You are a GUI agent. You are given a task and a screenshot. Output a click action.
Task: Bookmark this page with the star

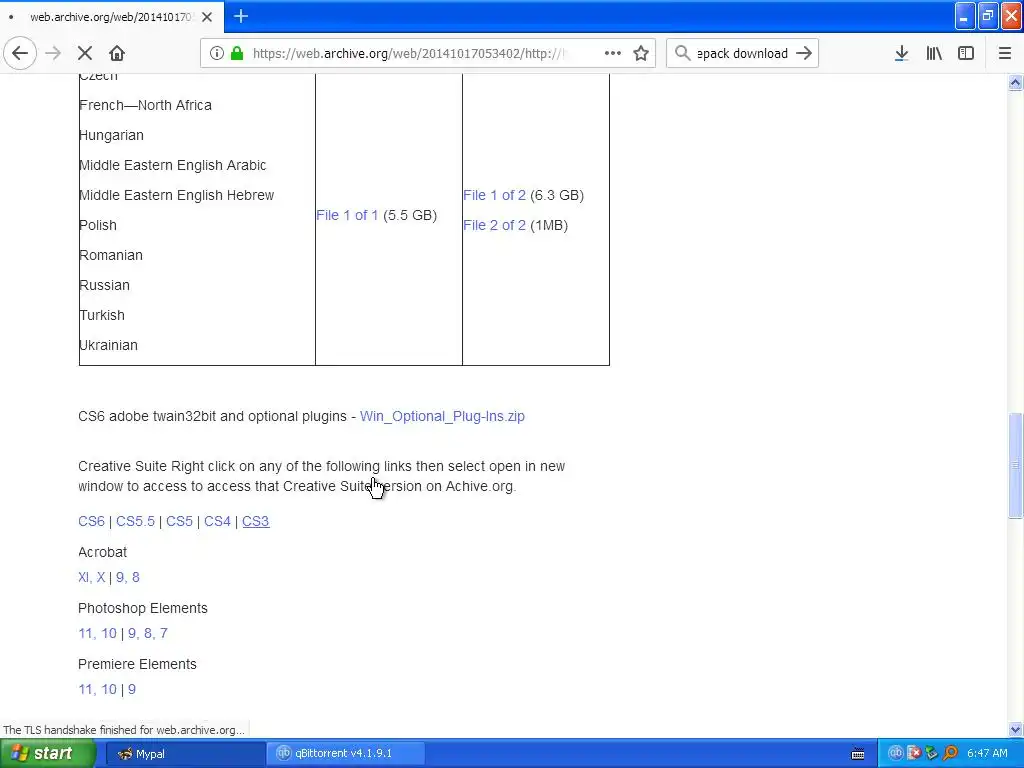[x=641, y=54]
